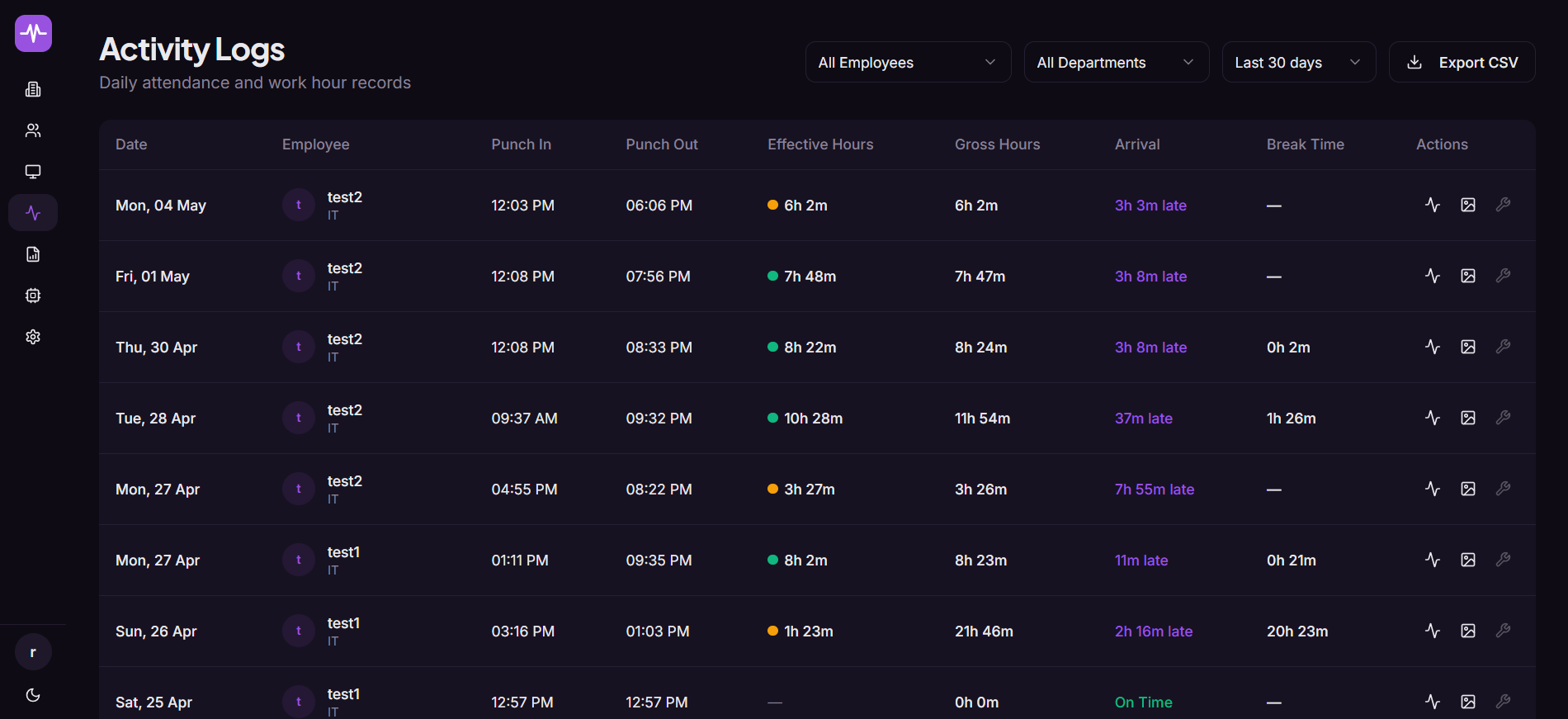This screenshot has width=1568, height=719.
Task: Click the app logo pulse icon
Action: point(33,33)
